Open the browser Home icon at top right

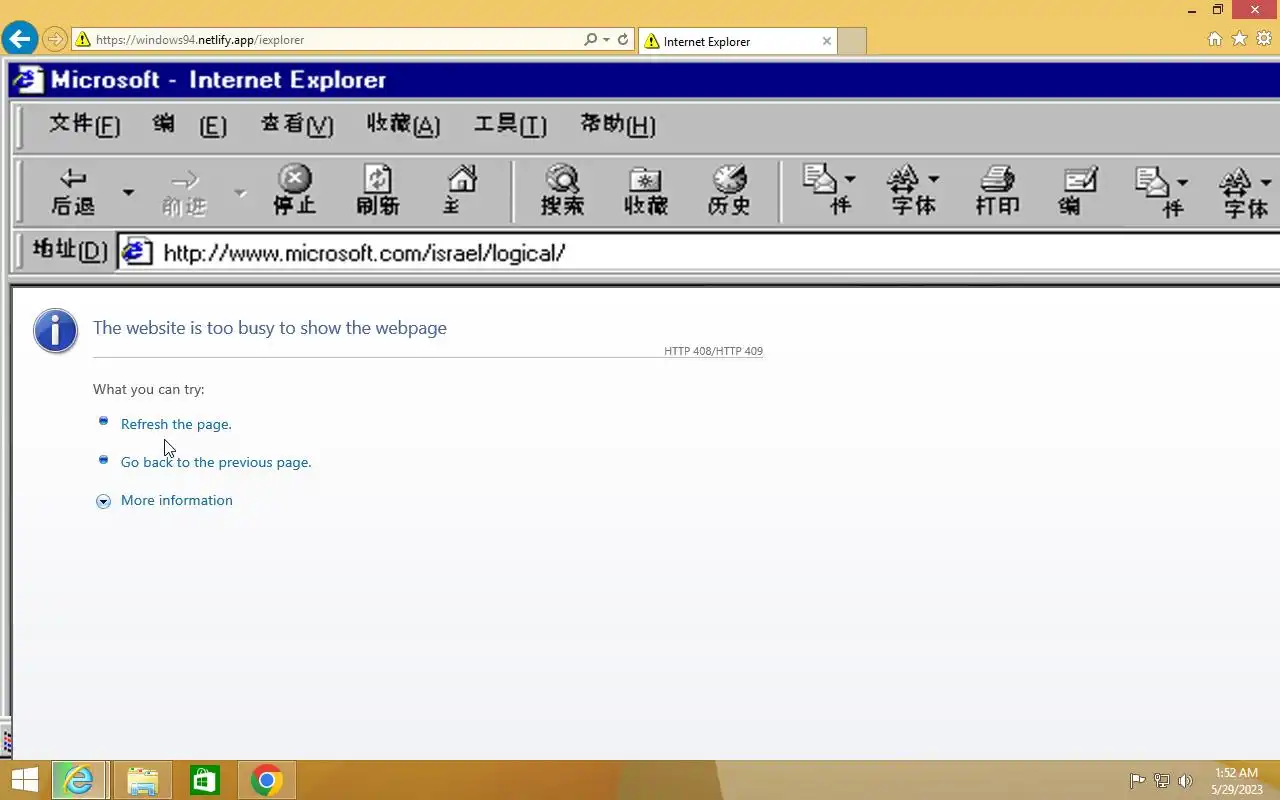click(x=1215, y=39)
